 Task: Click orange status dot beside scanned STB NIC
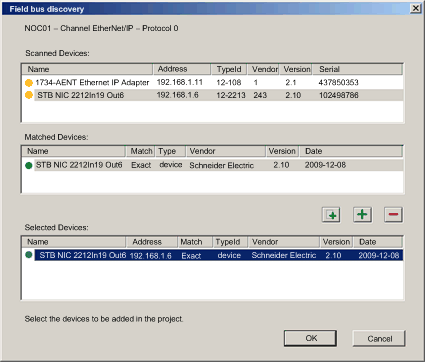29,95
